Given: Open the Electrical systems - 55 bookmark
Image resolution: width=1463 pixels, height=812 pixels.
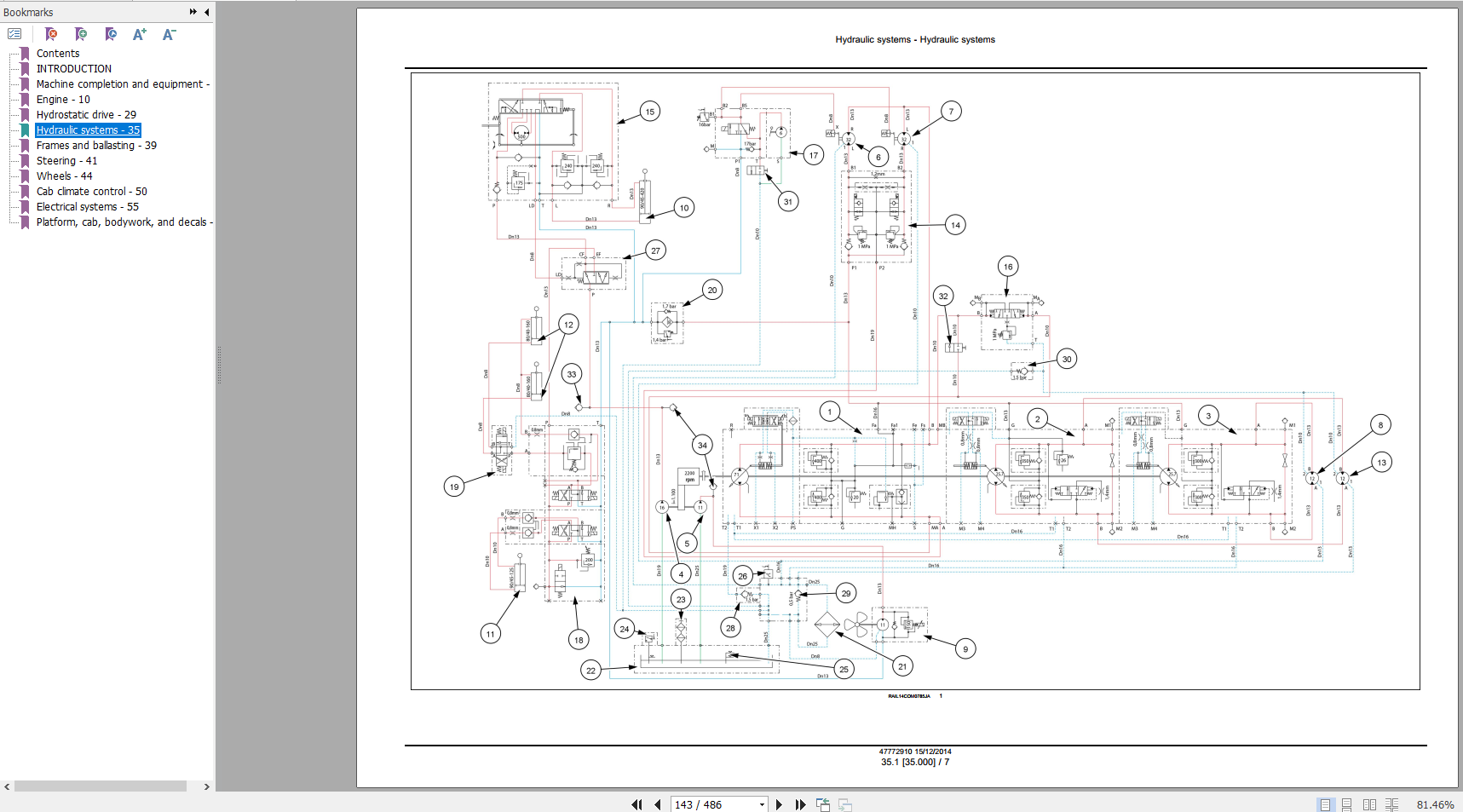Looking at the screenshot, I should 87,207.
